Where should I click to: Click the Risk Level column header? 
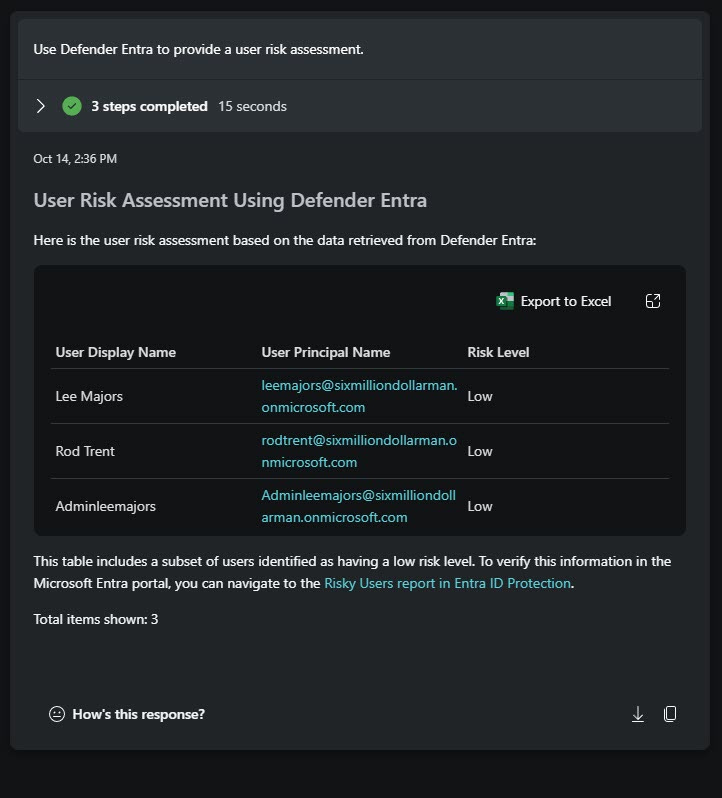click(x=498, y=352)
